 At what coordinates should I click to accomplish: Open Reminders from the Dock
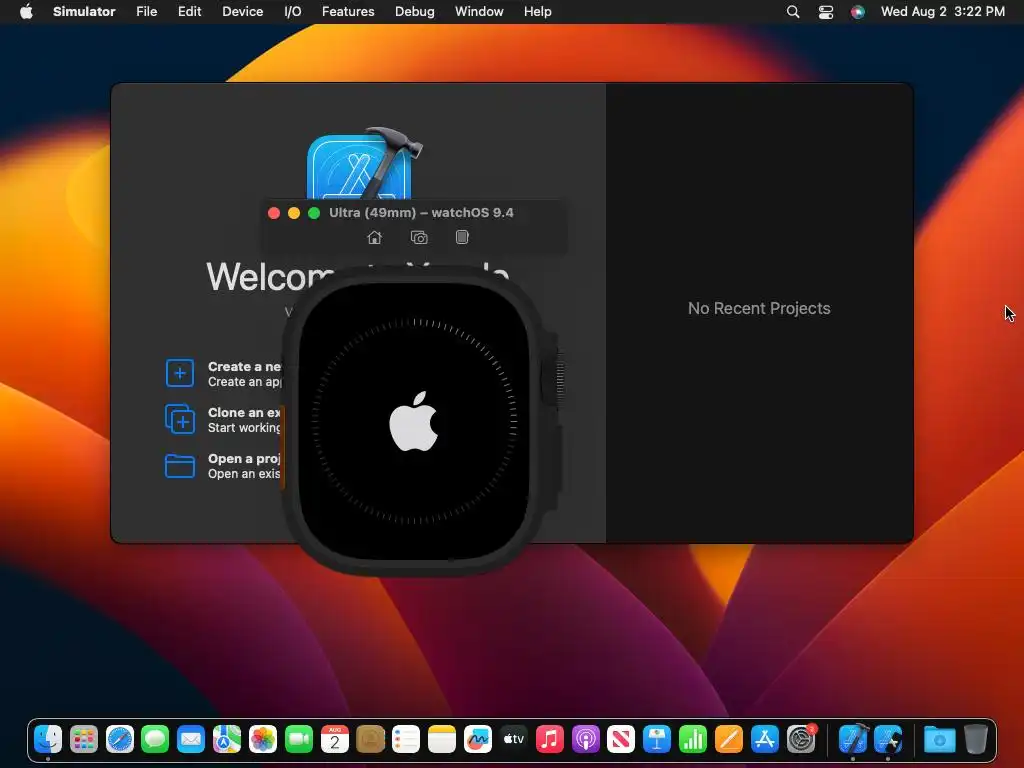tap(406, 739)
